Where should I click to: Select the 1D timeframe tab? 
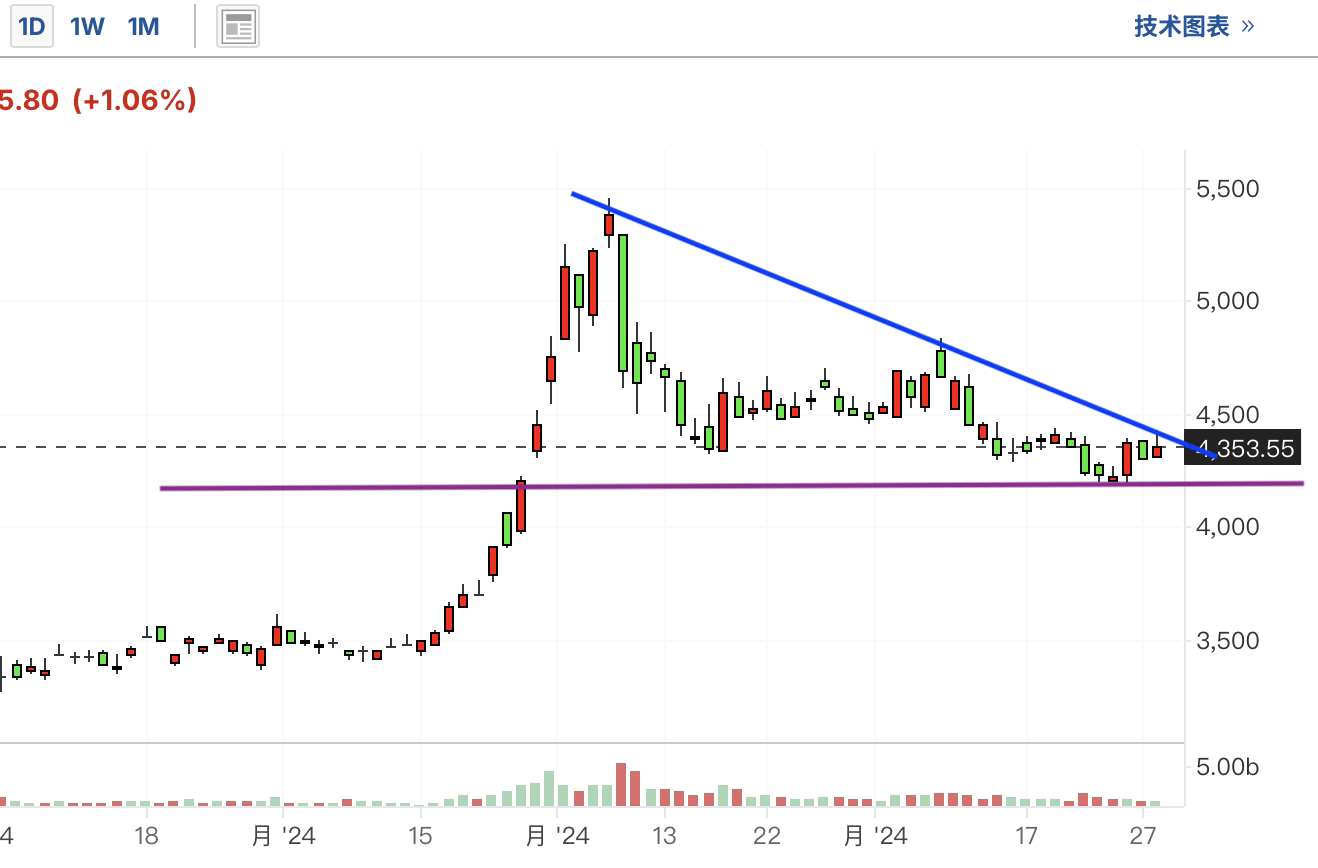[32, 27]
